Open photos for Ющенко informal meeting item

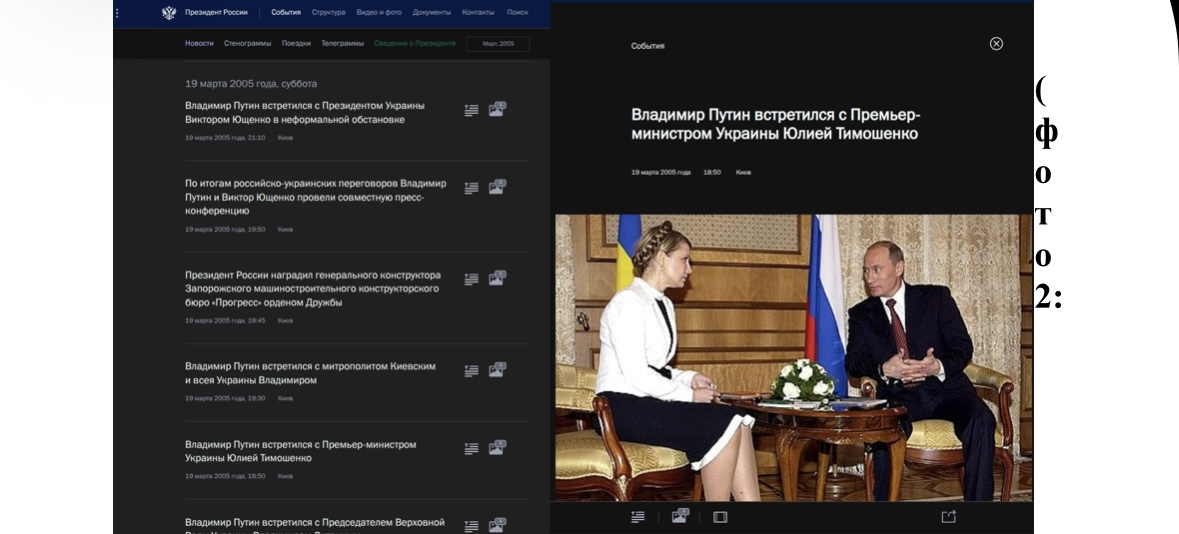tap(497, 109)
